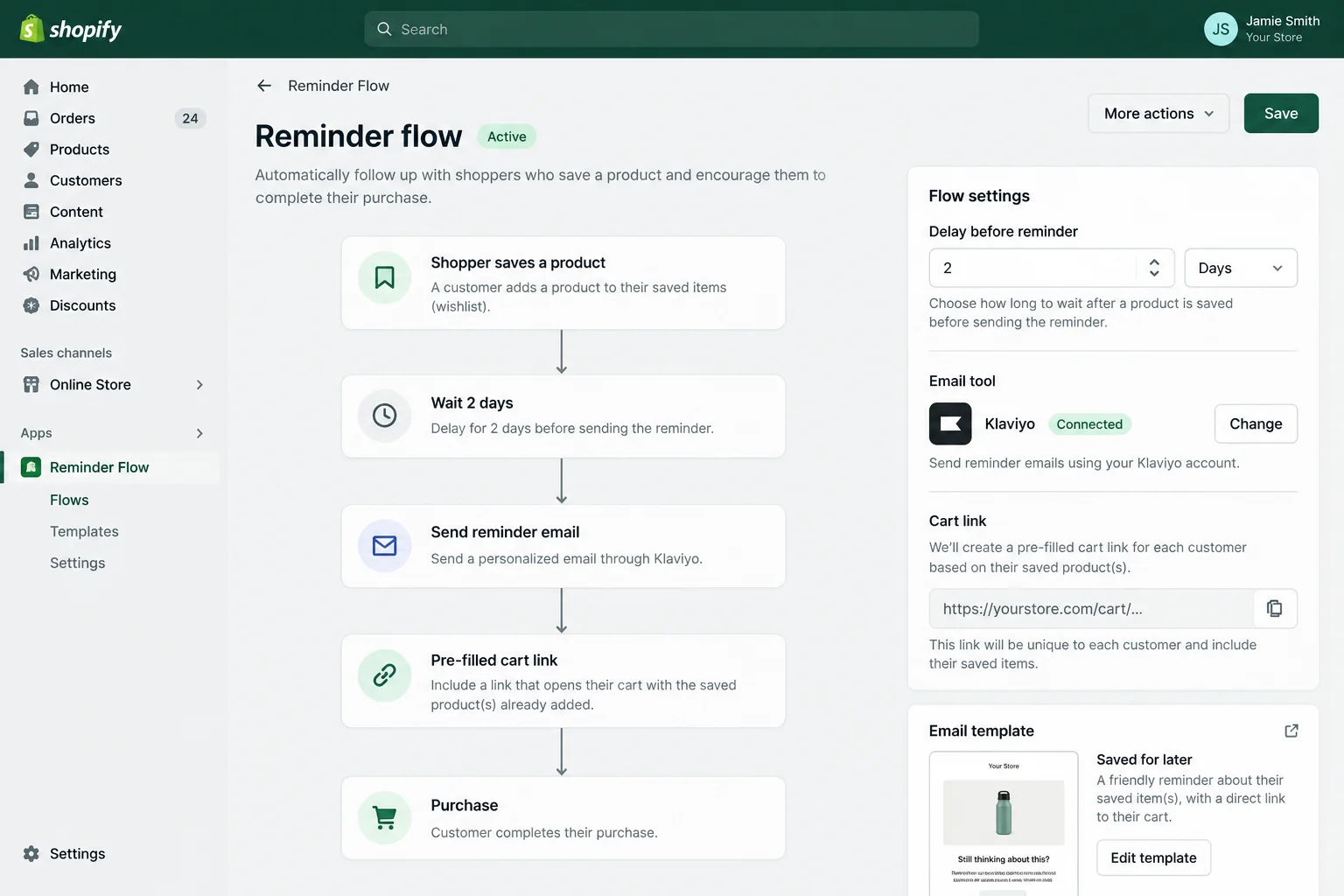Click the Orders inbox icon
The image size is (1344, 896).
pyautogui.click(x=31, y=118)
